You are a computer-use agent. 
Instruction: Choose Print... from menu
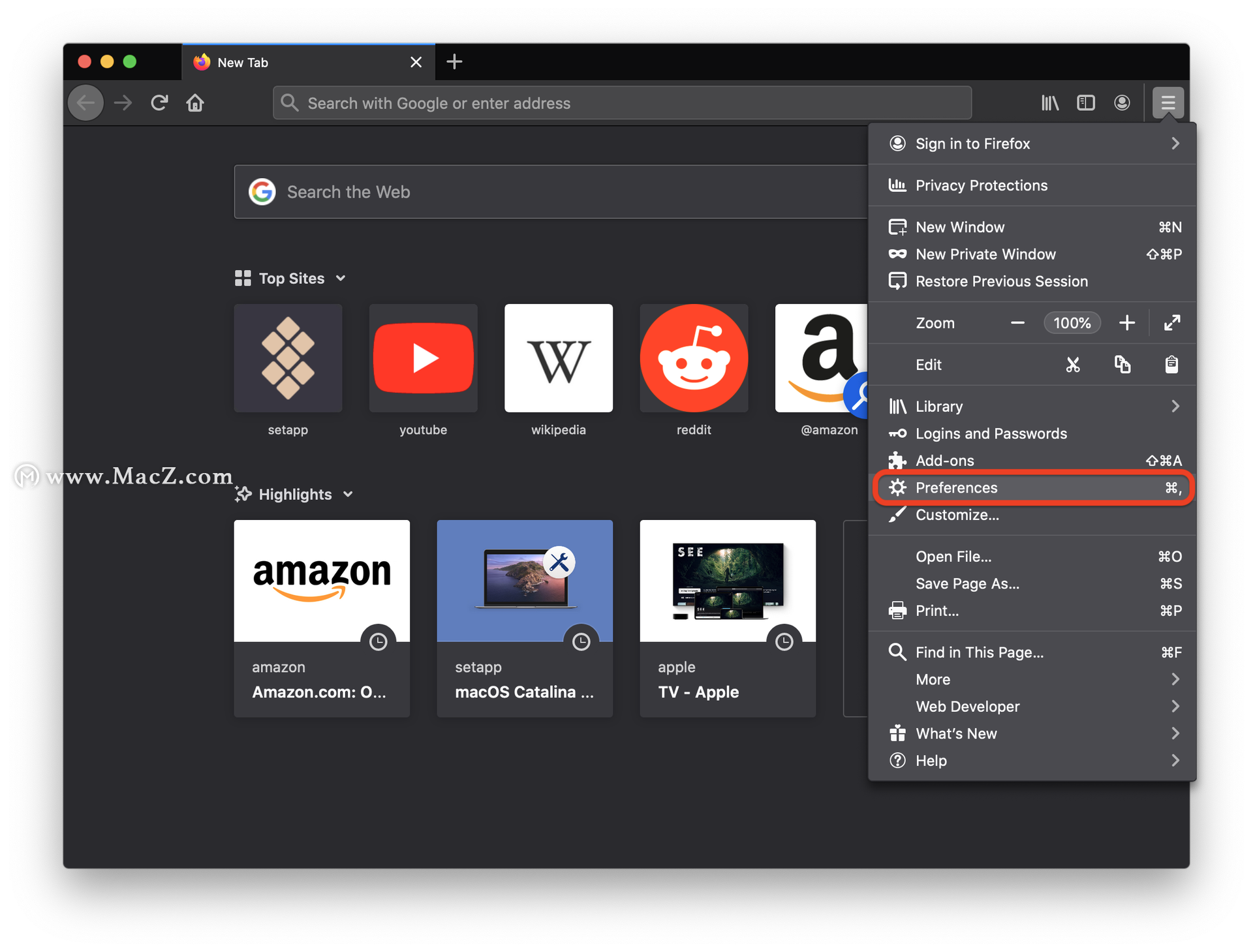click(x=1032, y=611)
